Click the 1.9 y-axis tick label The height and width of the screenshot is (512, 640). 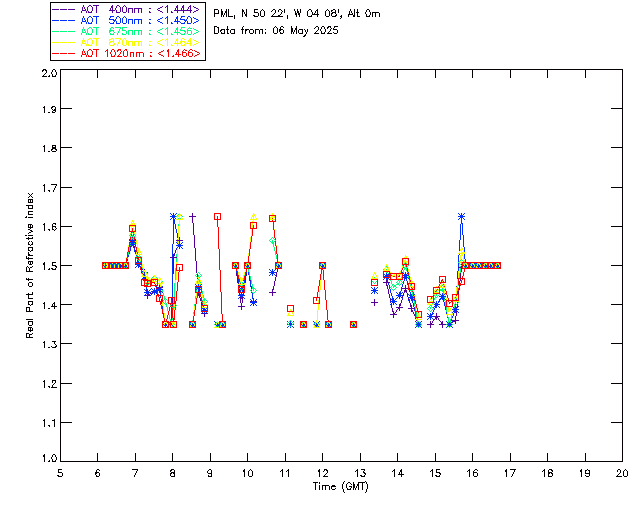49,109
